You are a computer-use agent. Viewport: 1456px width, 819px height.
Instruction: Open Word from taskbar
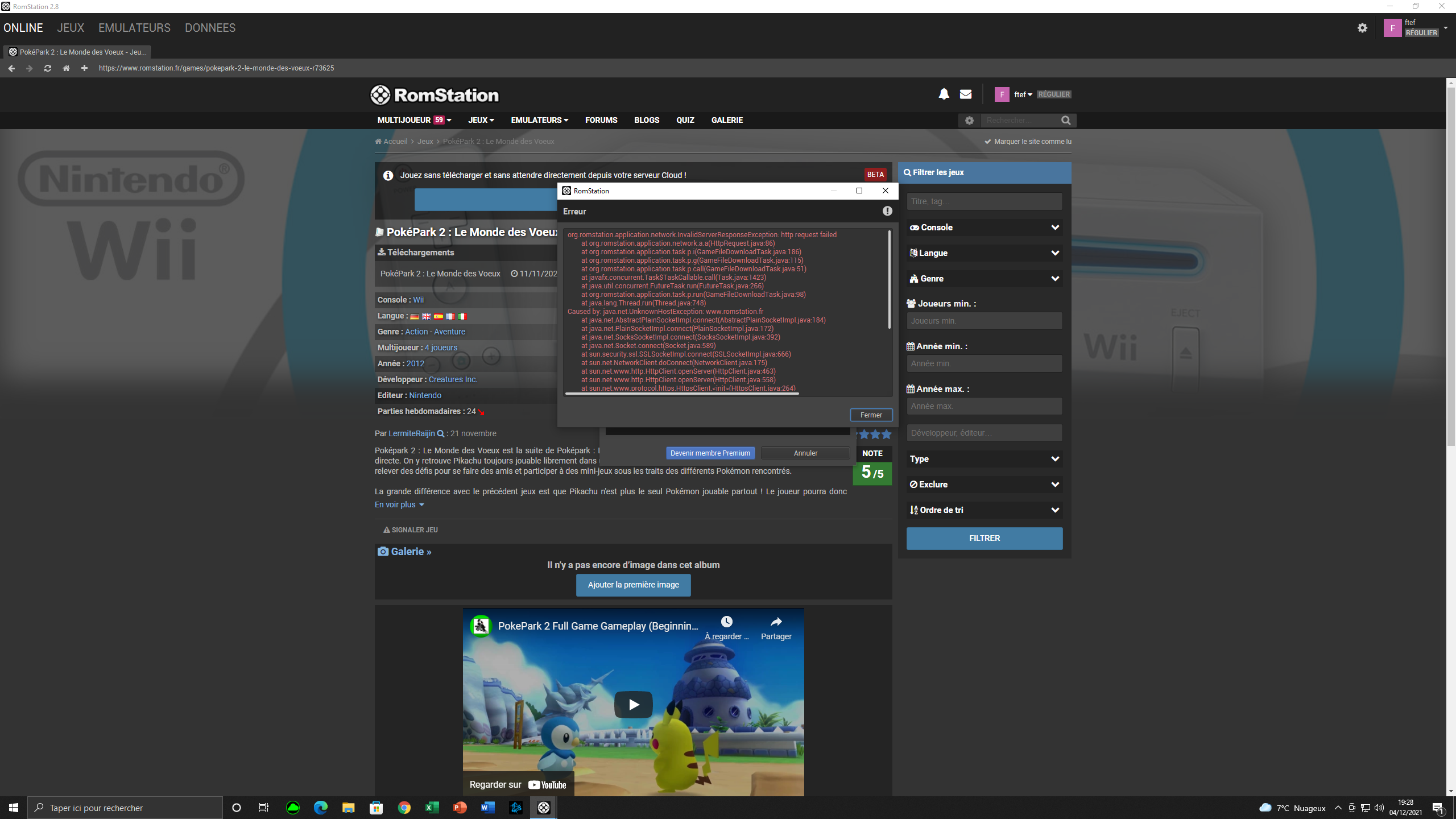tap(487, 808)
